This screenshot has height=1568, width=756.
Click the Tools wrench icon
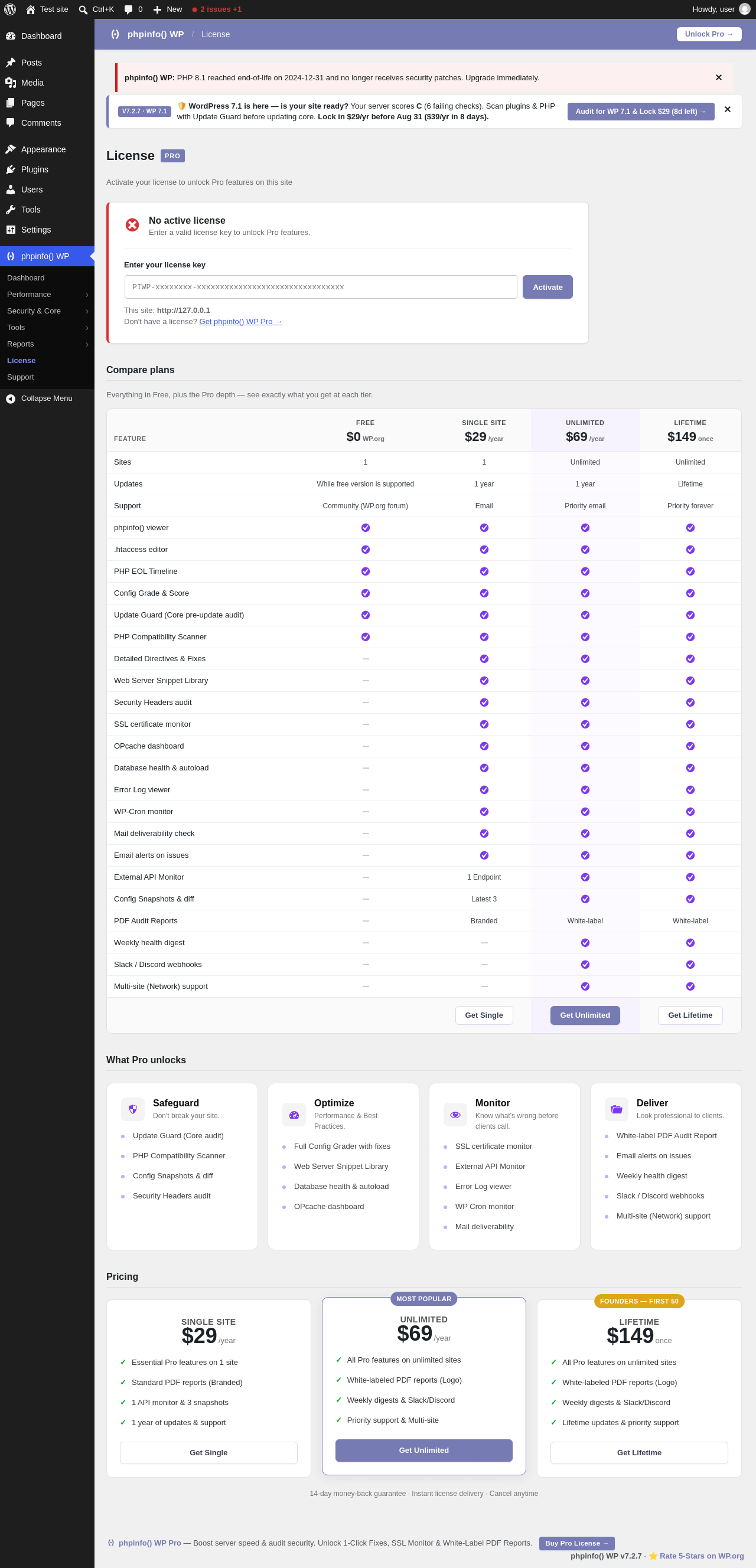click(x=11, y=210)
